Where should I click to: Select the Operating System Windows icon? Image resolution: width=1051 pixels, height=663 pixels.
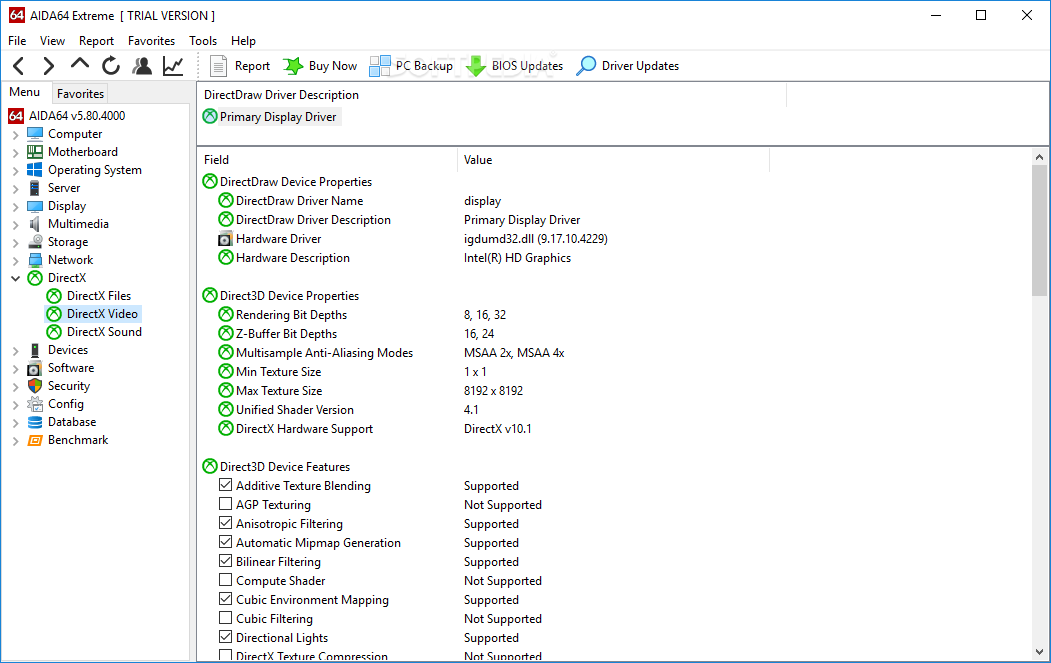(35, 170)
